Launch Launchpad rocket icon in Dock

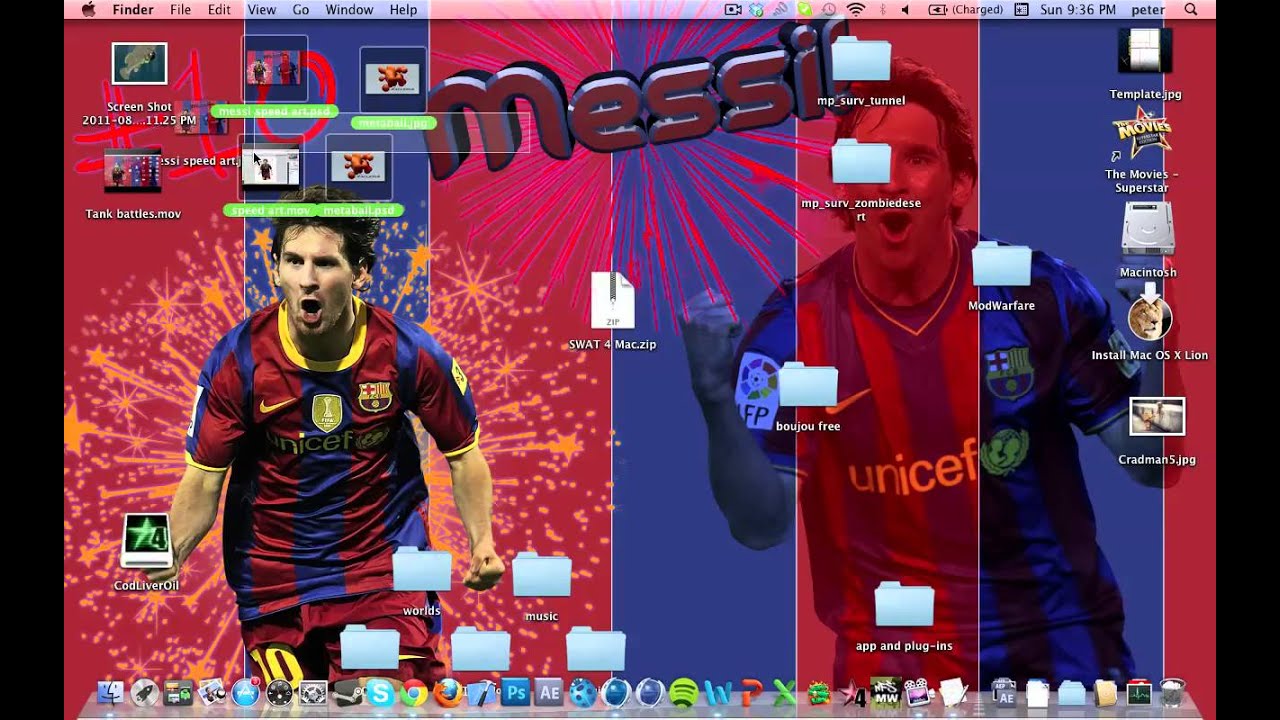145,693
